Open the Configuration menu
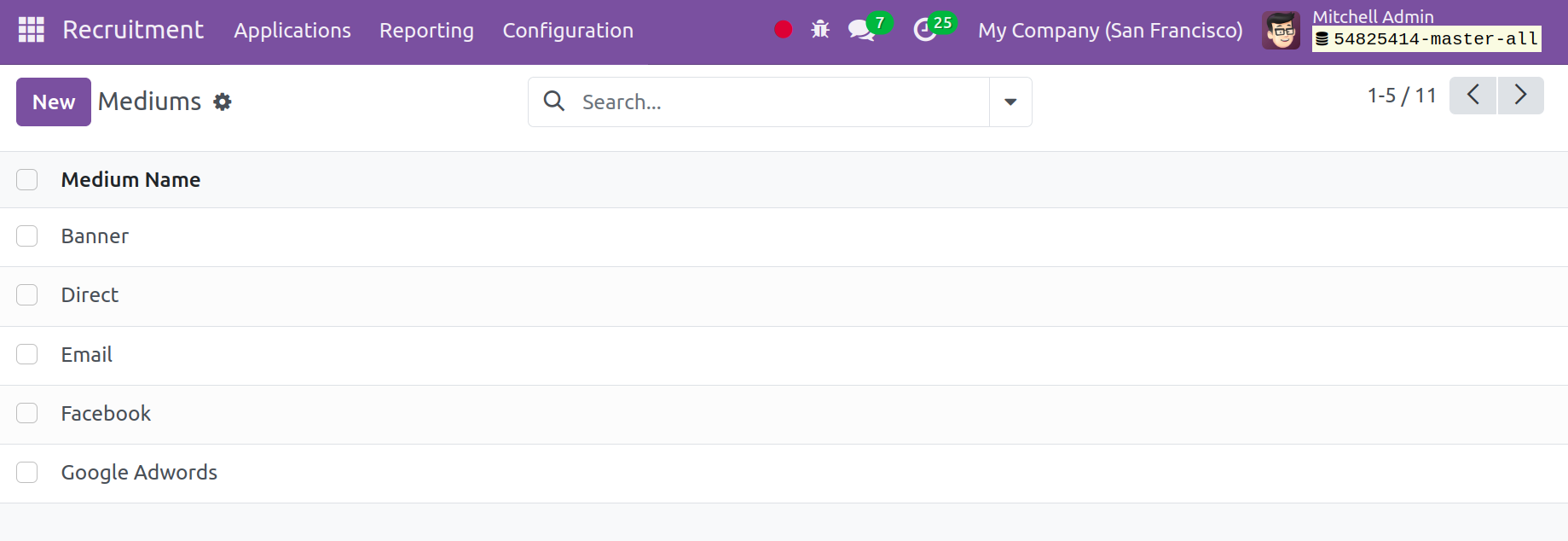Image resolution: width=1568 pixels, height=541 pixels. tap(568, 31)
